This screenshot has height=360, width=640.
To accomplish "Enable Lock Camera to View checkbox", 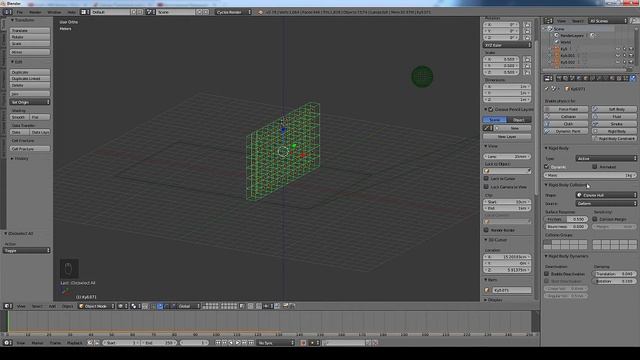I will pos(486,187).
